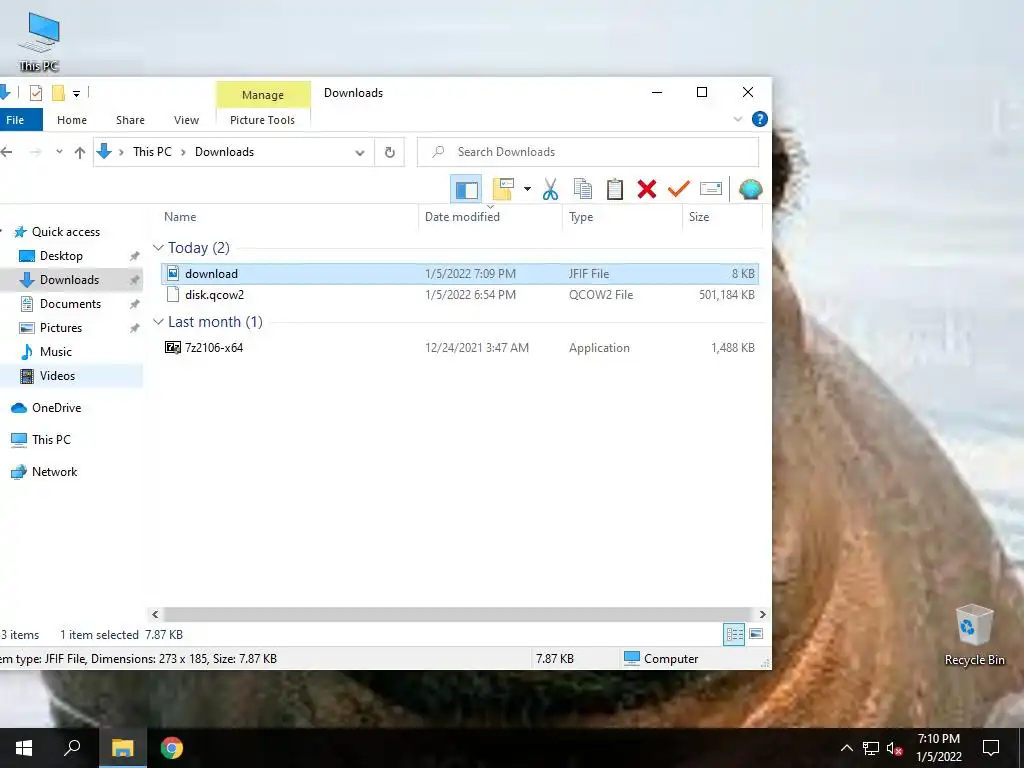Open the Explorer help question mark
The image size is (1024, 768).
[760, 120]
